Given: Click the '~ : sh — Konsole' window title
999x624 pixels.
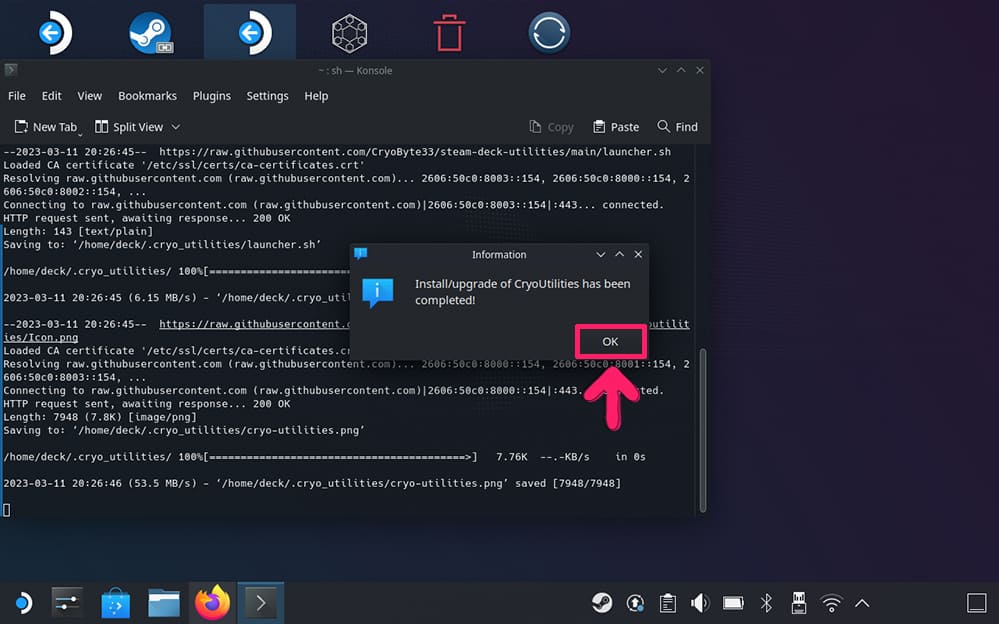Looking at the screenshot, I should [356, 70].
